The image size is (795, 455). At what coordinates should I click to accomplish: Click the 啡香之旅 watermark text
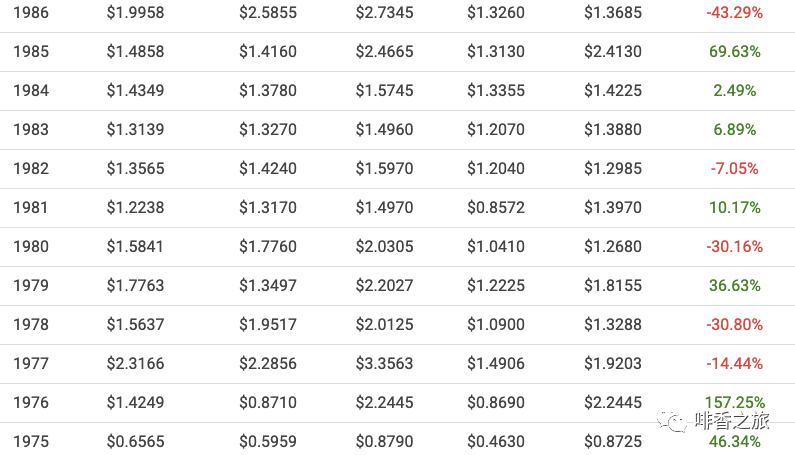tap(732, 421)
